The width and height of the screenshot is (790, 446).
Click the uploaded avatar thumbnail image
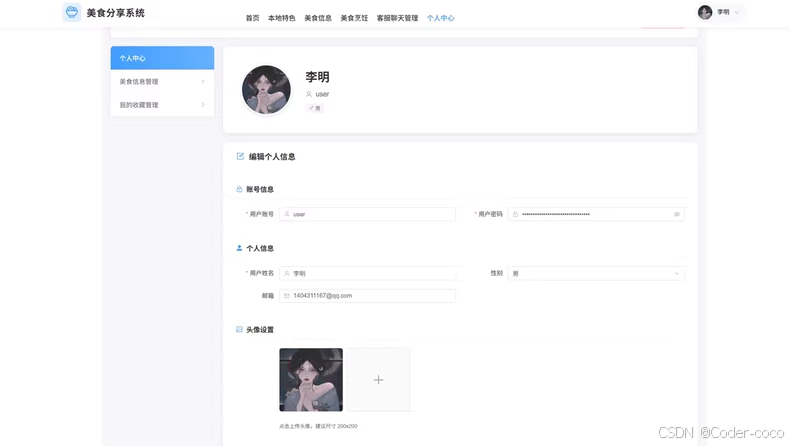click(x=311, y=380)
